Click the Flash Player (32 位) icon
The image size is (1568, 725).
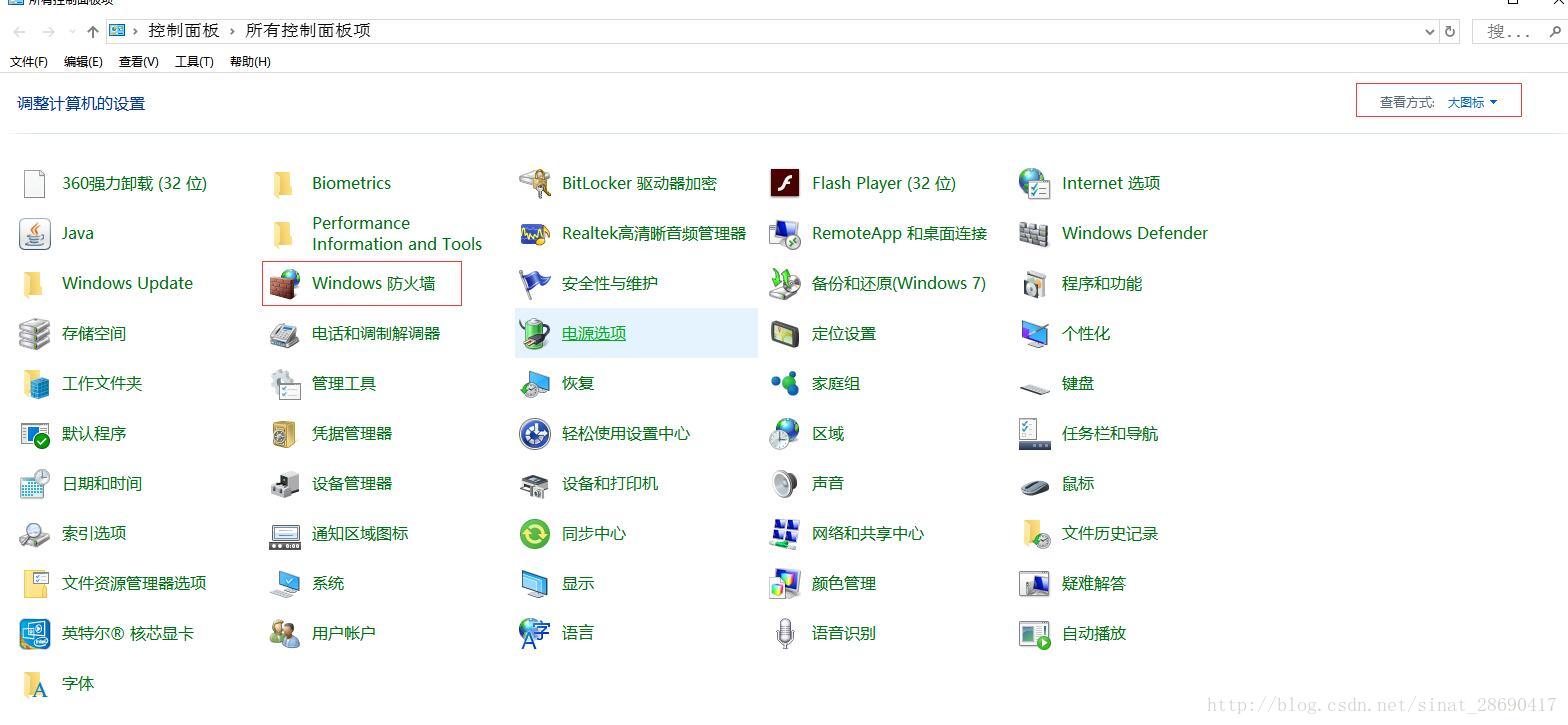coord(784,183)
